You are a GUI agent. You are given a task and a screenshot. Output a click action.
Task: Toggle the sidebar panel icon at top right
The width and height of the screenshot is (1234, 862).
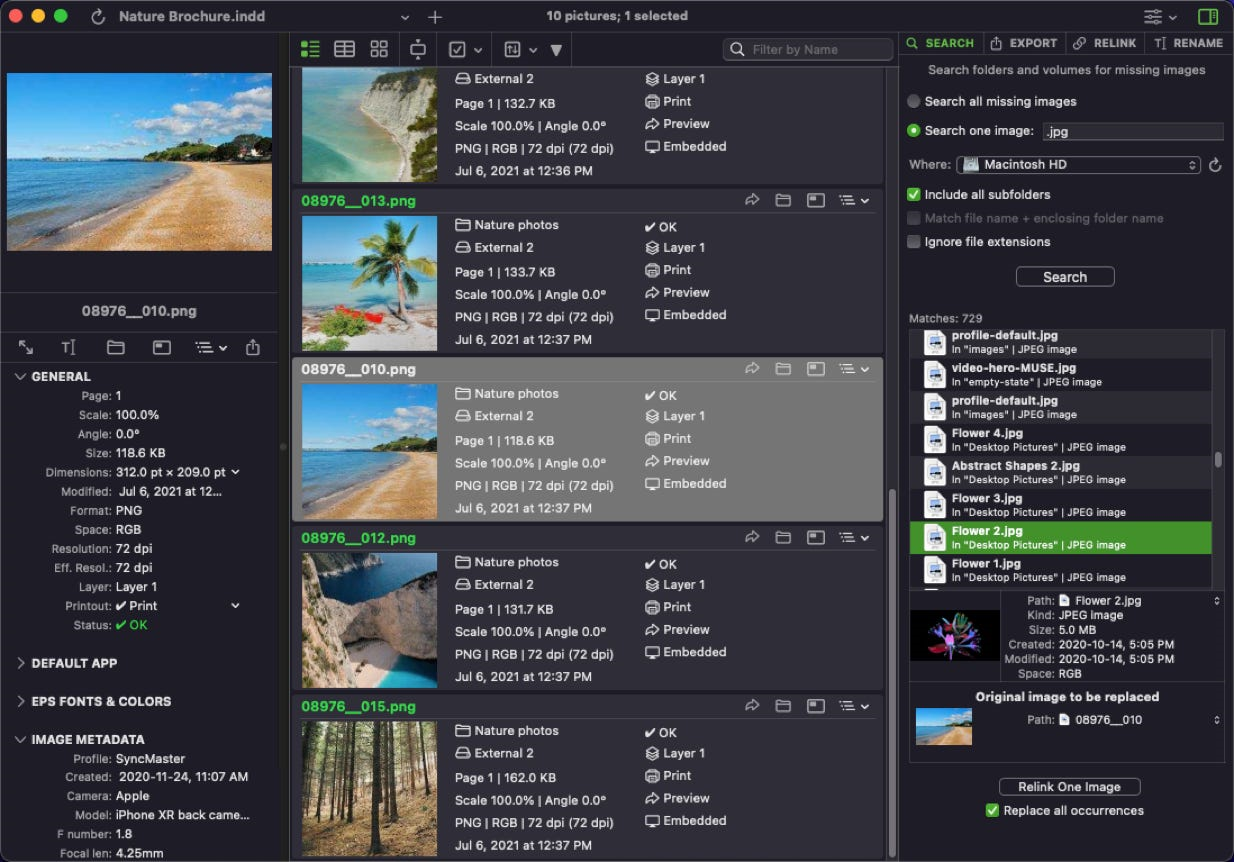(1207, 17)
